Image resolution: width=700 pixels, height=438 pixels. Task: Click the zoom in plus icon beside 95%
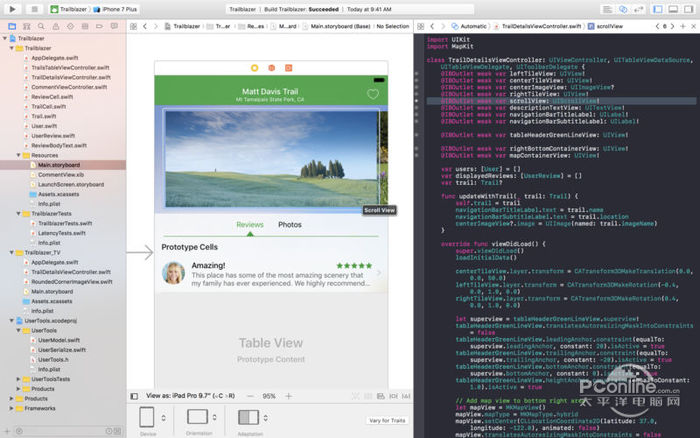pos(289,396)
